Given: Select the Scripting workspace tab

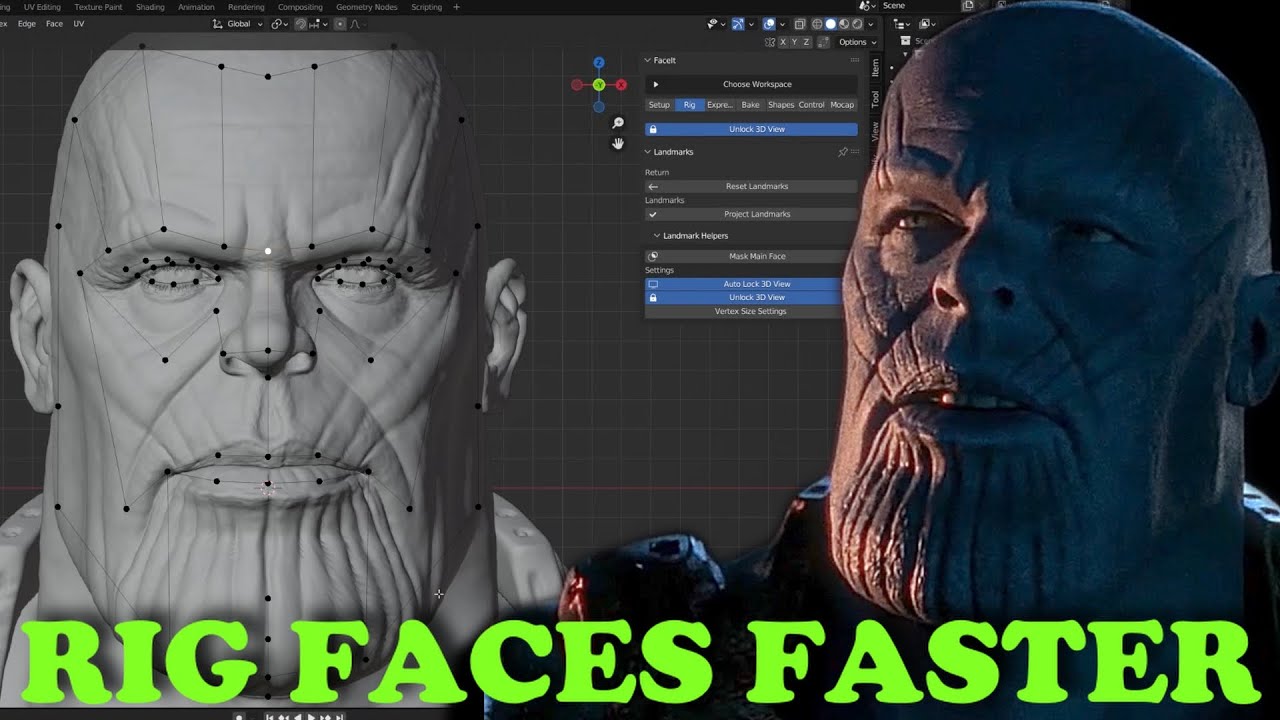Looking at the screenshot, I should pos(426,7).
